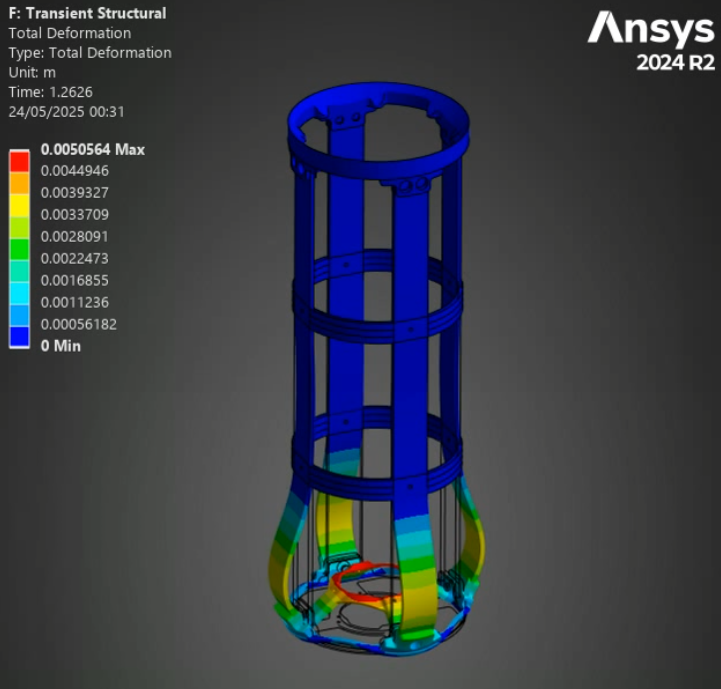Click the 0.0028091 legend value
Viewport: 721px width, 689px height.
pos(74,237)
